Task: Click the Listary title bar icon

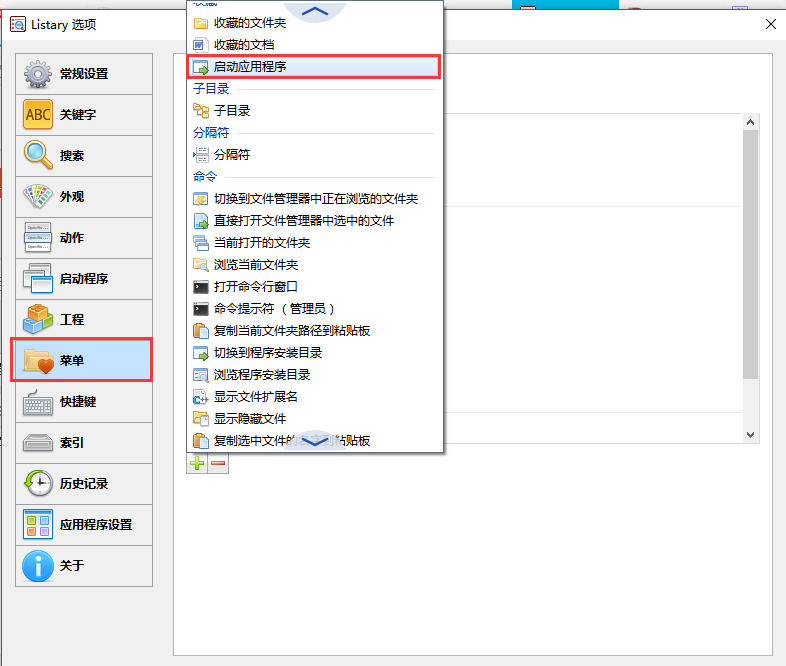Action: pos(18,25)
